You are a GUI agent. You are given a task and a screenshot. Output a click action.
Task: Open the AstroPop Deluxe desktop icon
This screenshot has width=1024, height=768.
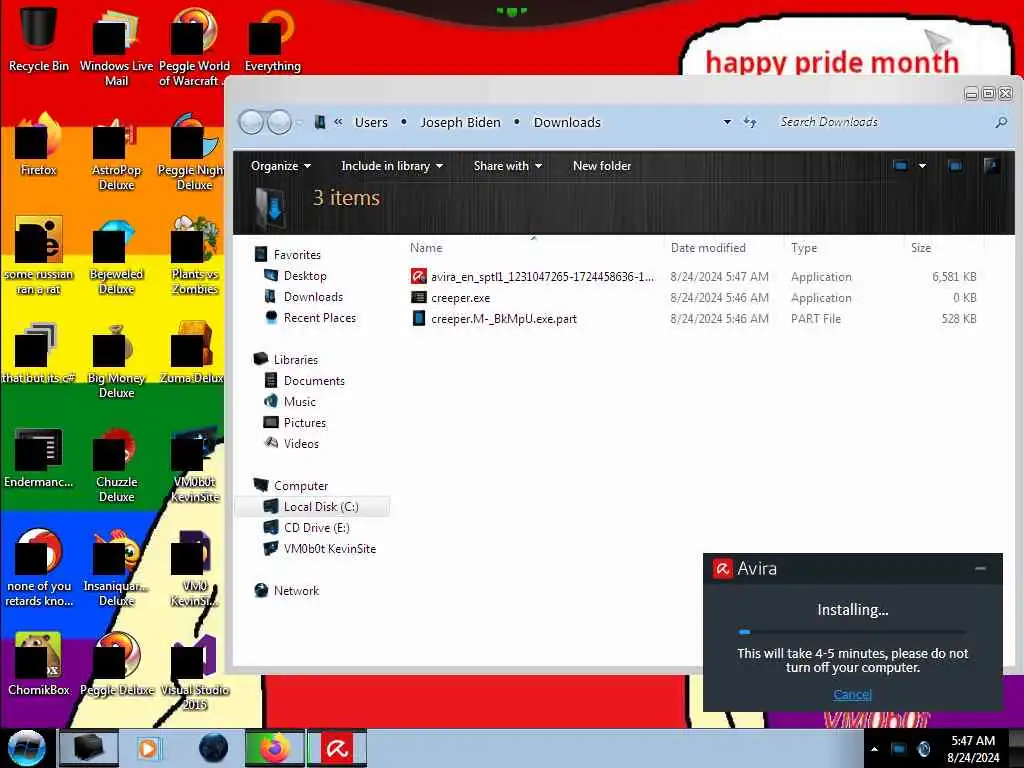(x=116, y=153)
